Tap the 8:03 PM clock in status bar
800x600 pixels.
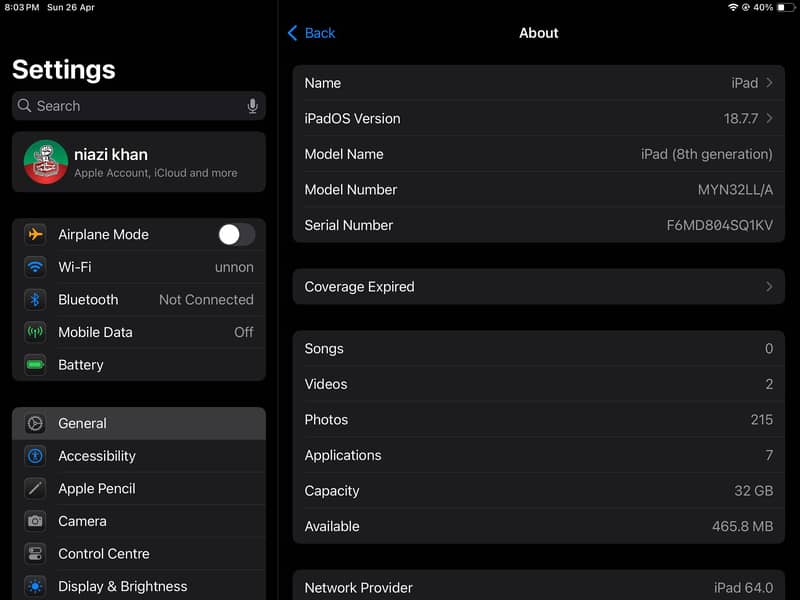coord(22,7)
